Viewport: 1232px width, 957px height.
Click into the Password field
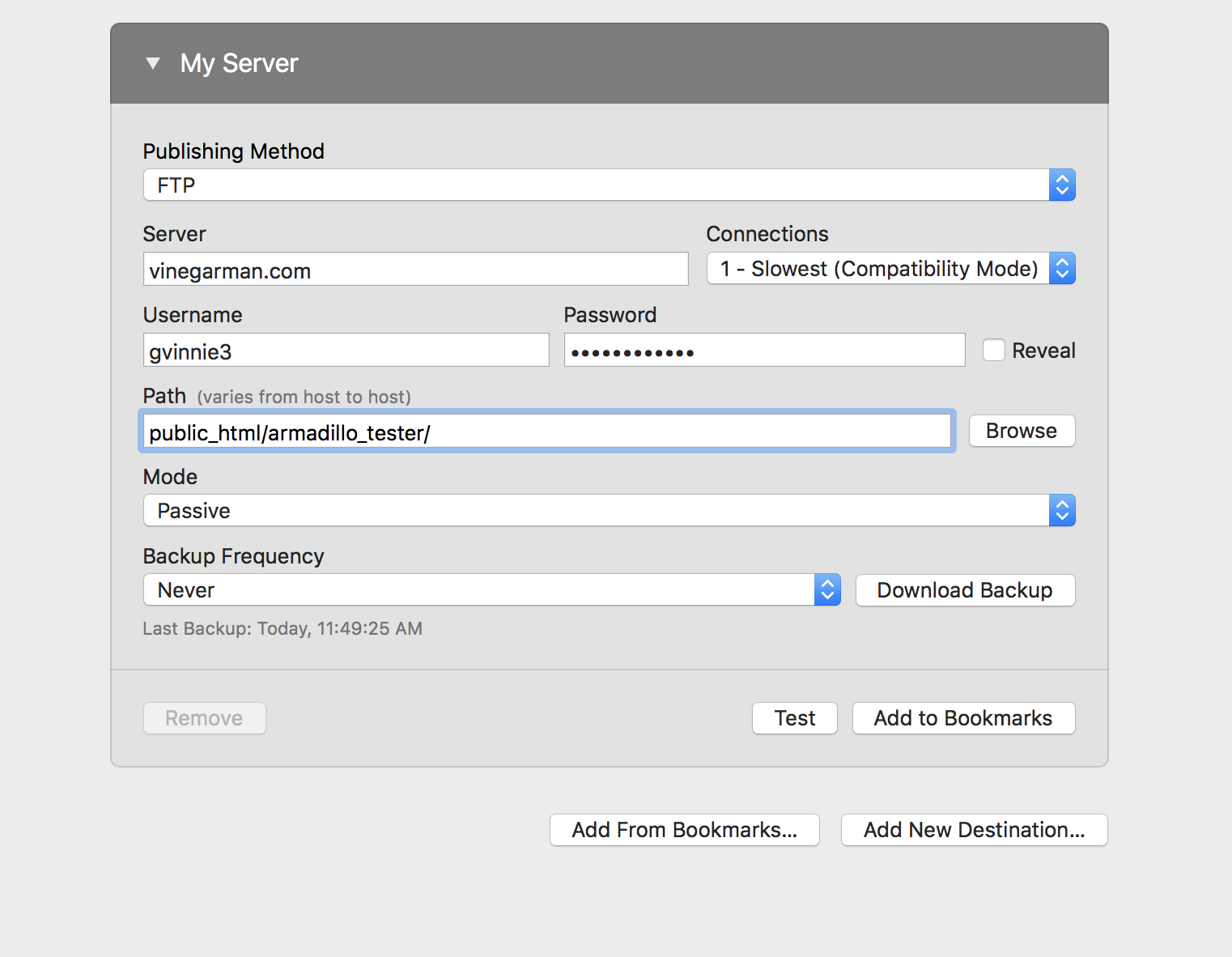764,351
